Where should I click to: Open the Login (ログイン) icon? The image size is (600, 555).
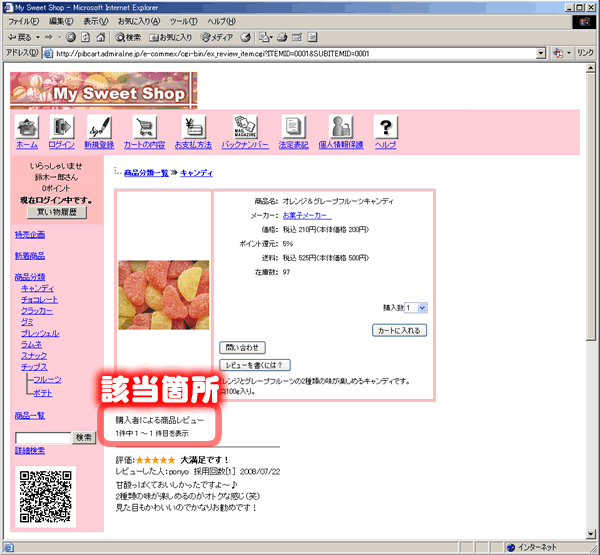(x=62, y=127)
